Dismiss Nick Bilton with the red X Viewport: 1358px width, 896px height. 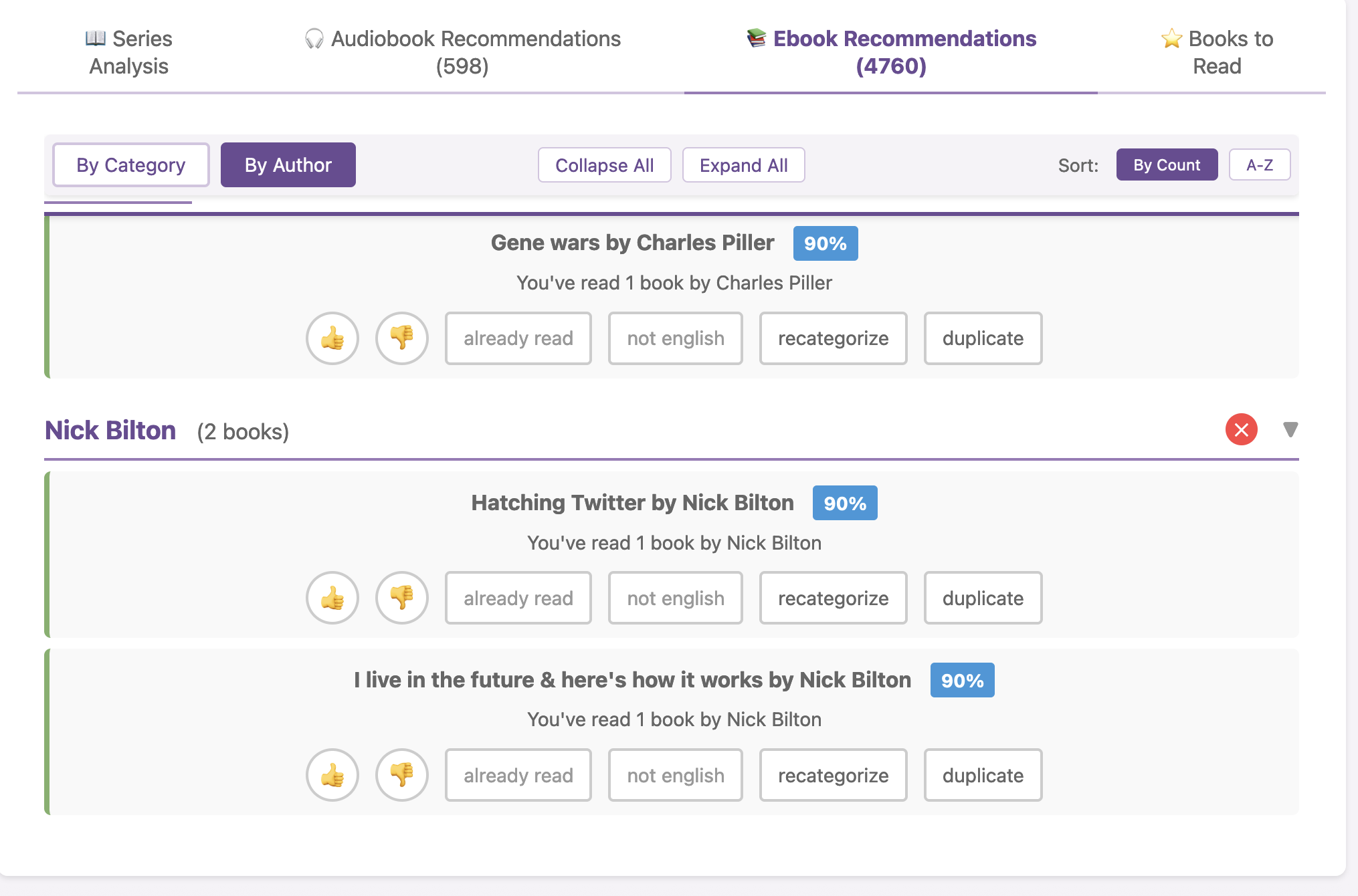1241,431
